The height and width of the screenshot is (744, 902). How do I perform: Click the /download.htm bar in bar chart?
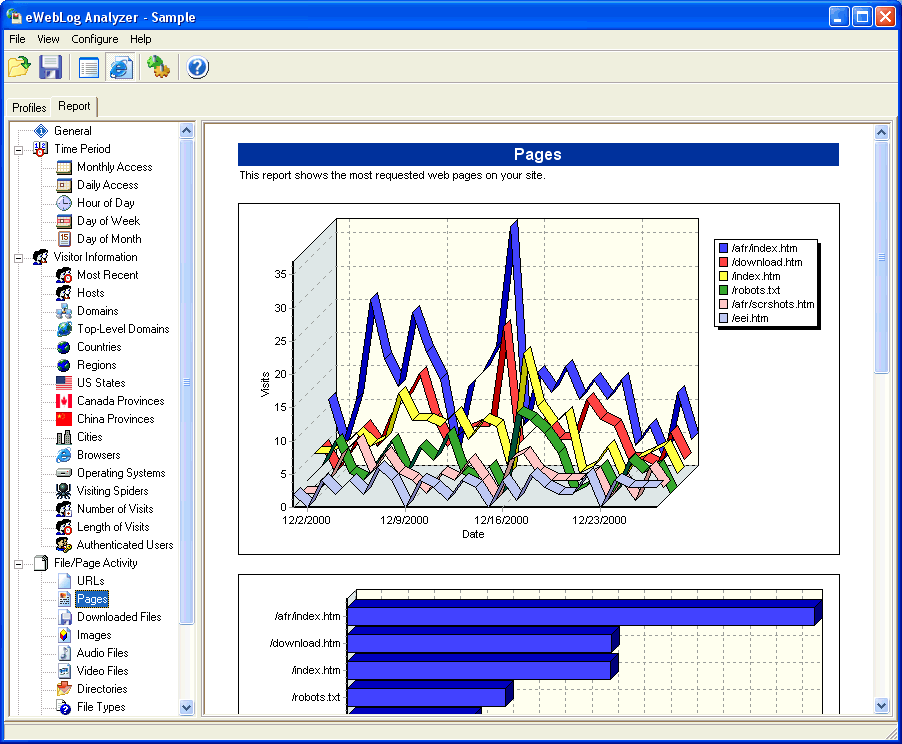coord(483,640)
